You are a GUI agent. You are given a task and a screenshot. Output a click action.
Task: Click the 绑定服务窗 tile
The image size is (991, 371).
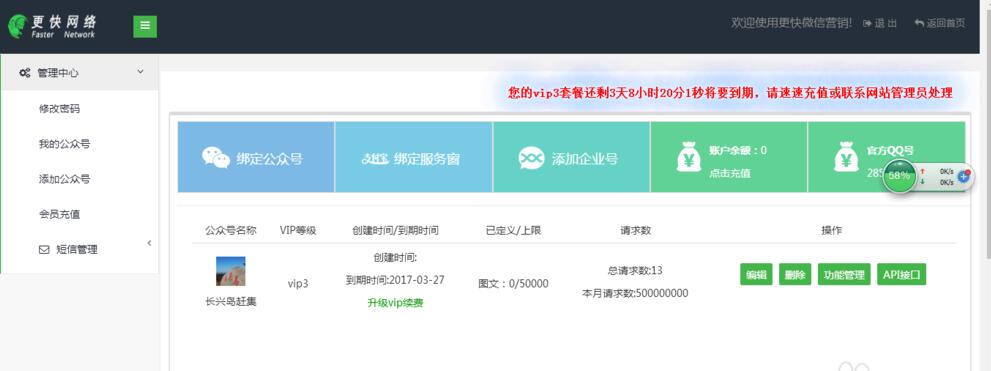413,157
